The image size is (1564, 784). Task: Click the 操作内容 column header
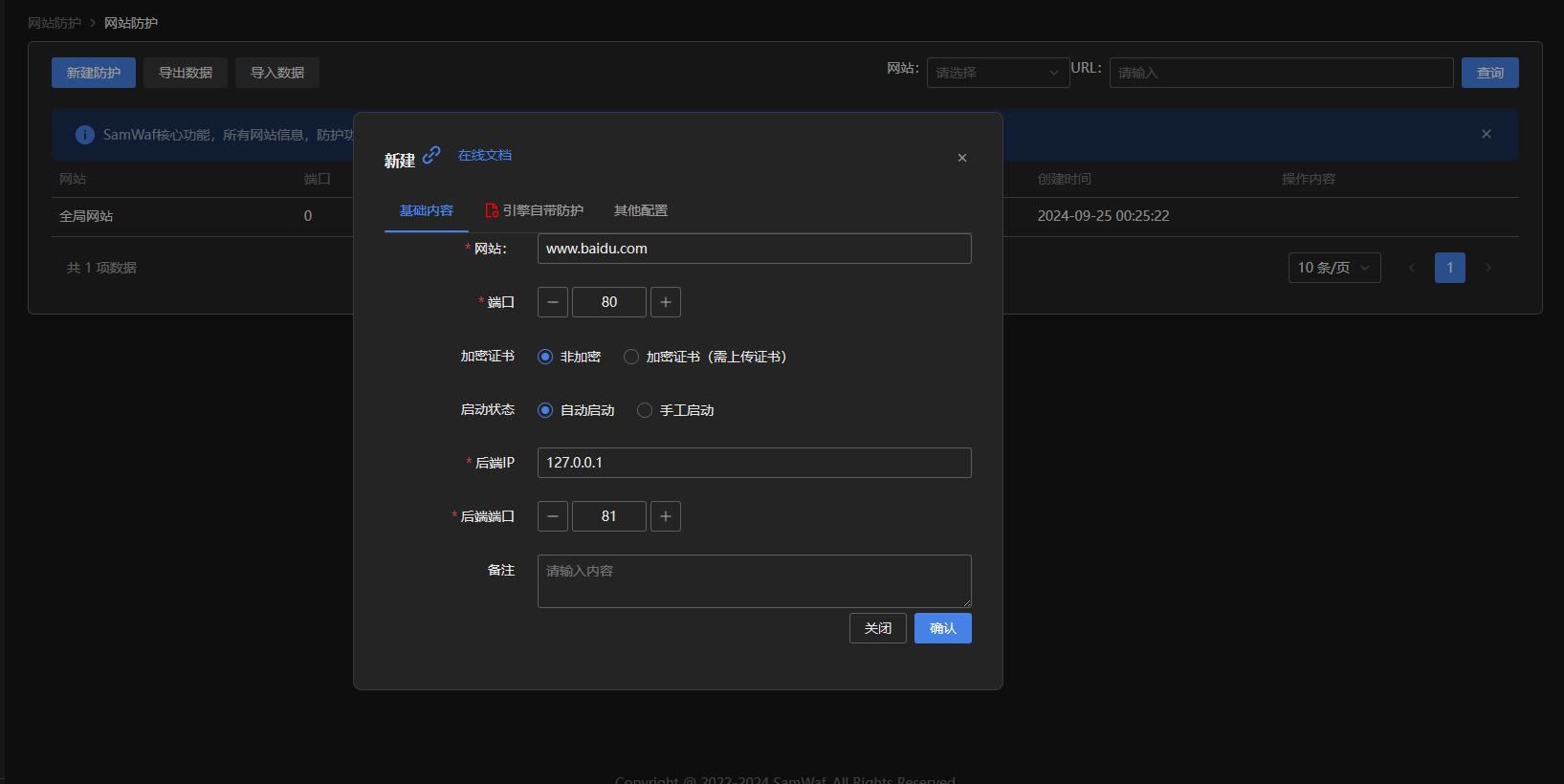pyautogui.click(x=1309, y=179)
